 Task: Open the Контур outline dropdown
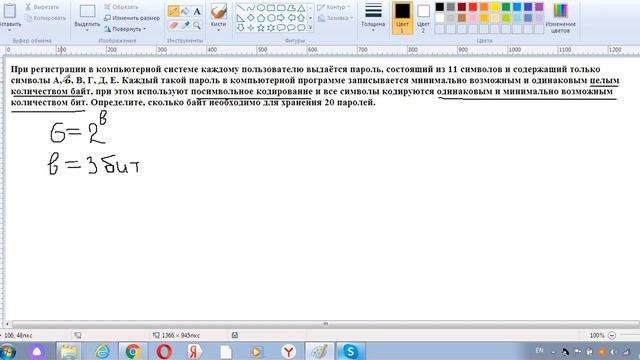[x=334, y=7]
